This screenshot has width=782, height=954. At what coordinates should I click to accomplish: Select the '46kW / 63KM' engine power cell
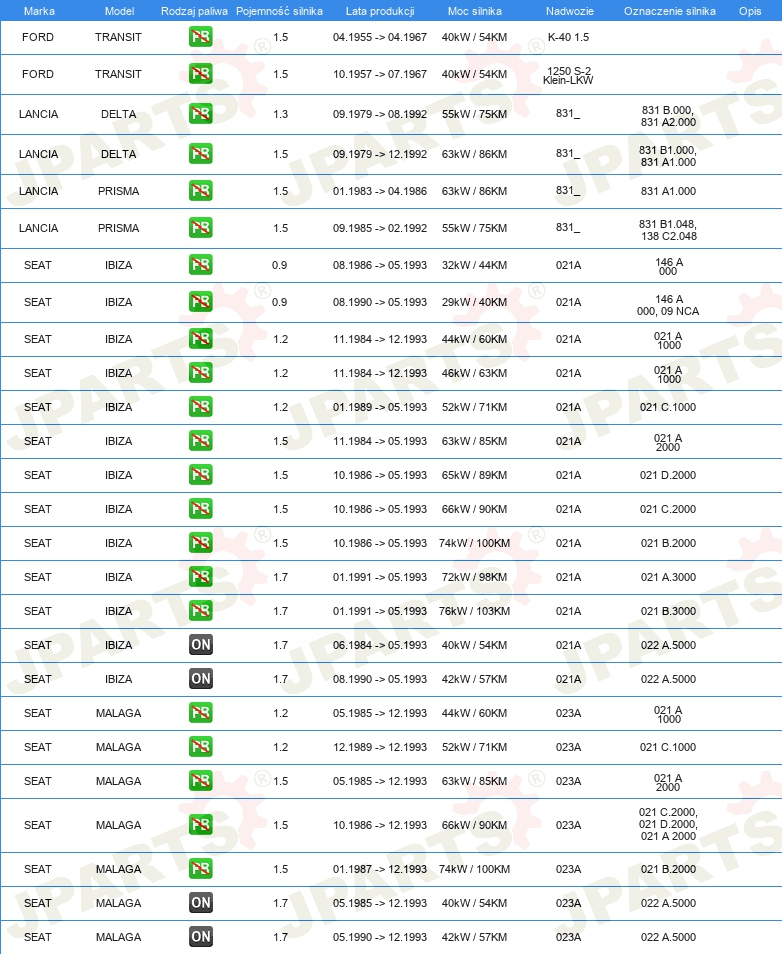pos(475,373)
